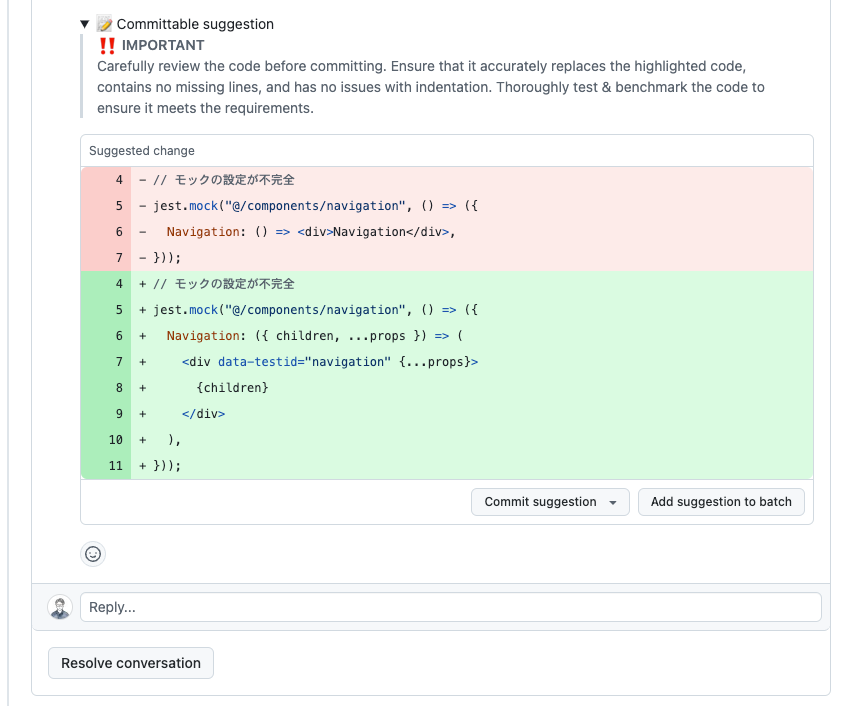This screenshot has width=858, height=706.
Task: Click the user avatar beside the Reply field
Action: (x=60, y=606)
